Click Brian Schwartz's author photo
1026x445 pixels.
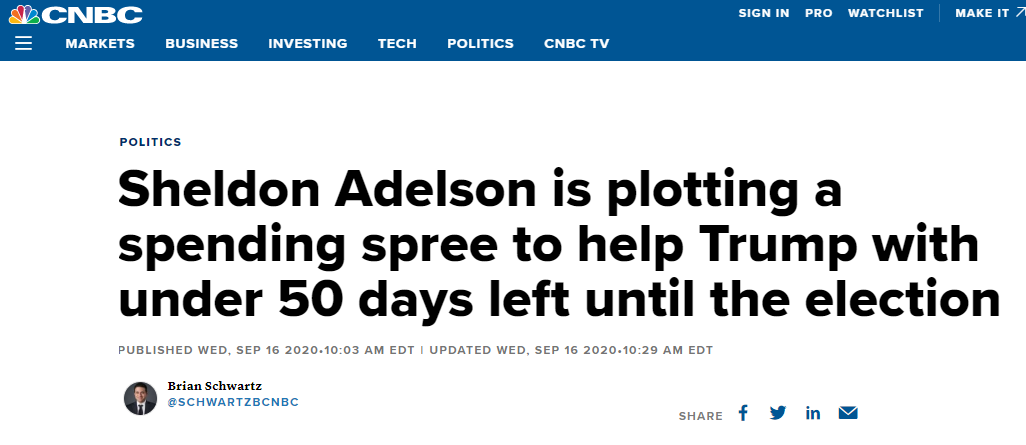140,398
